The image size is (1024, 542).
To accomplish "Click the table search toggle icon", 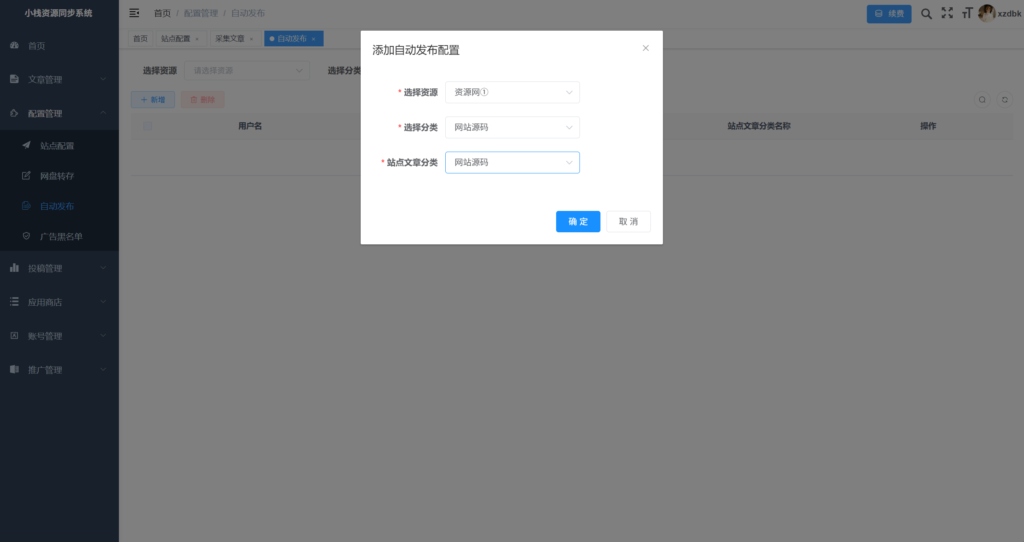I will 982,100.
